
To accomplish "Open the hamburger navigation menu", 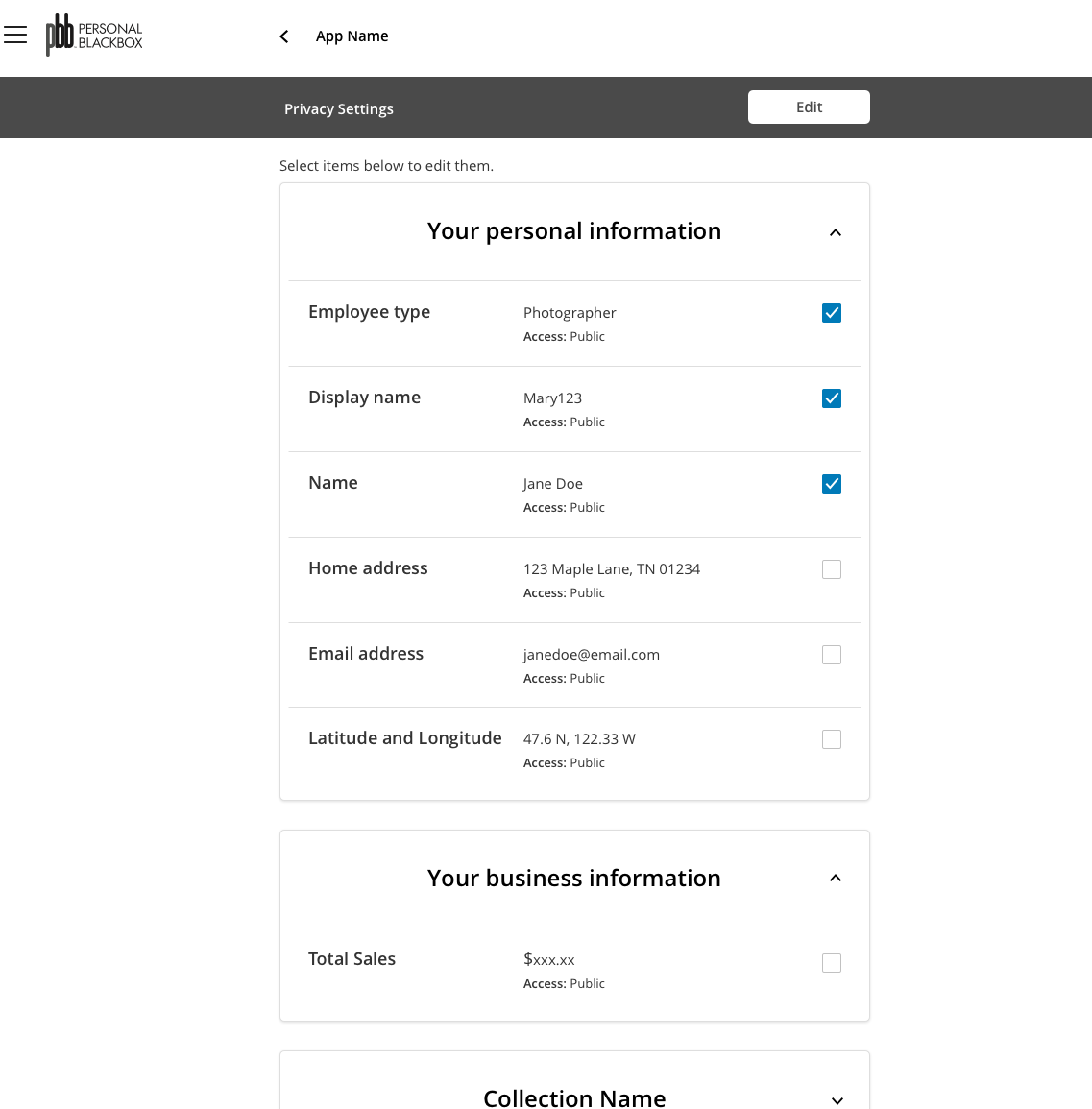I will pos(14,35).
